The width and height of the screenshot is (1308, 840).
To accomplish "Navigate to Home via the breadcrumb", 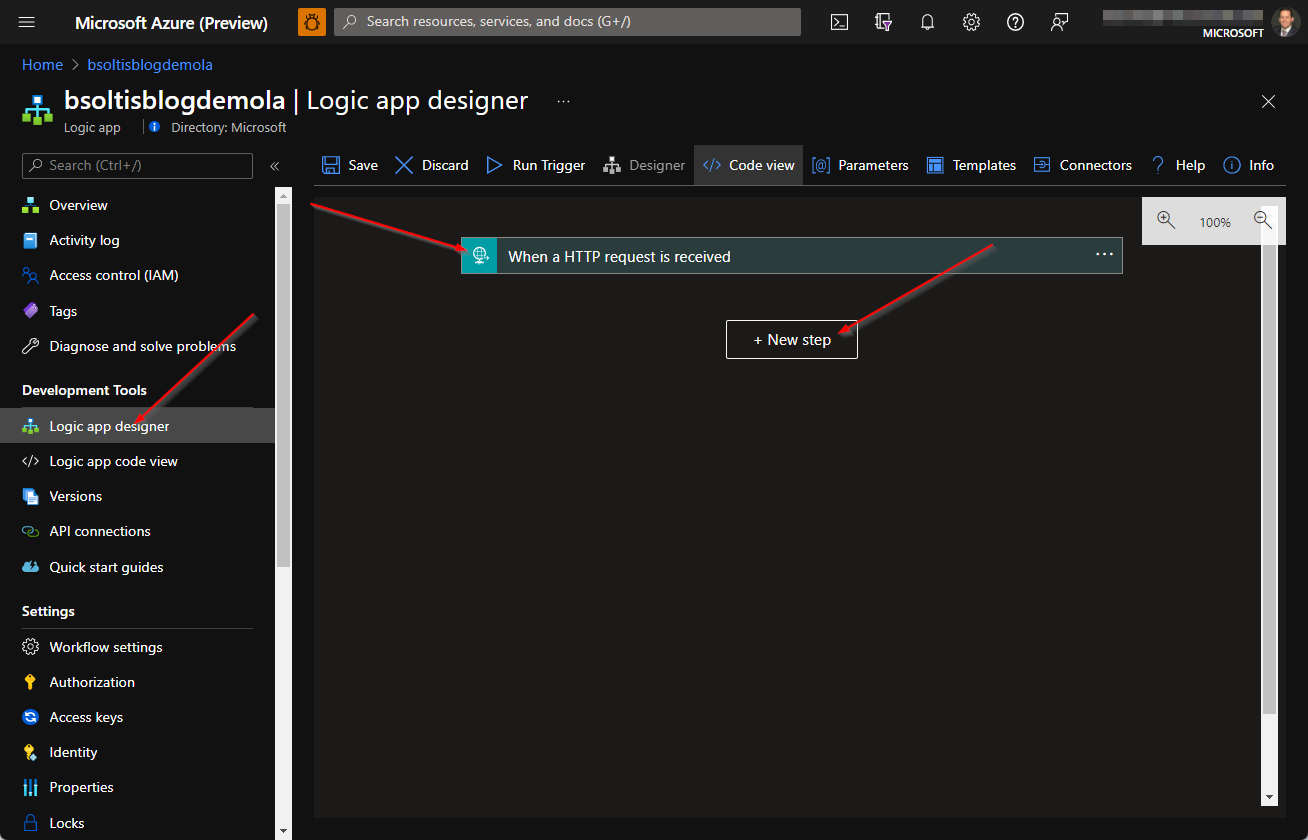I will pyautogui.click(x=42, y=64).
